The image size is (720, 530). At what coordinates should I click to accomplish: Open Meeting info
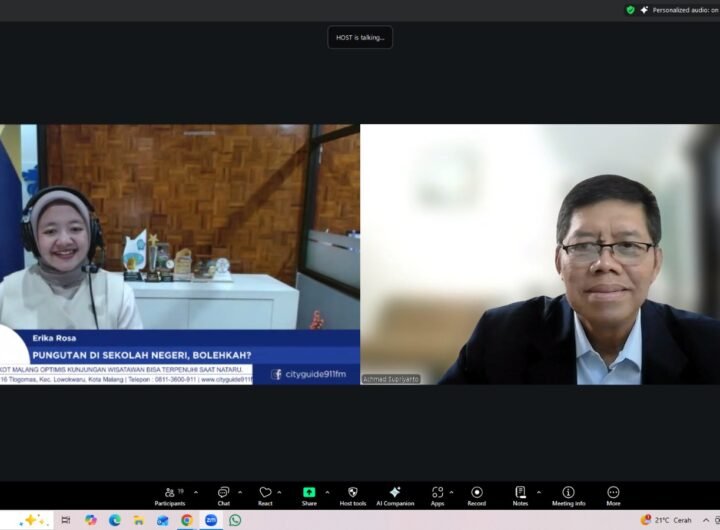pos(568,494)
